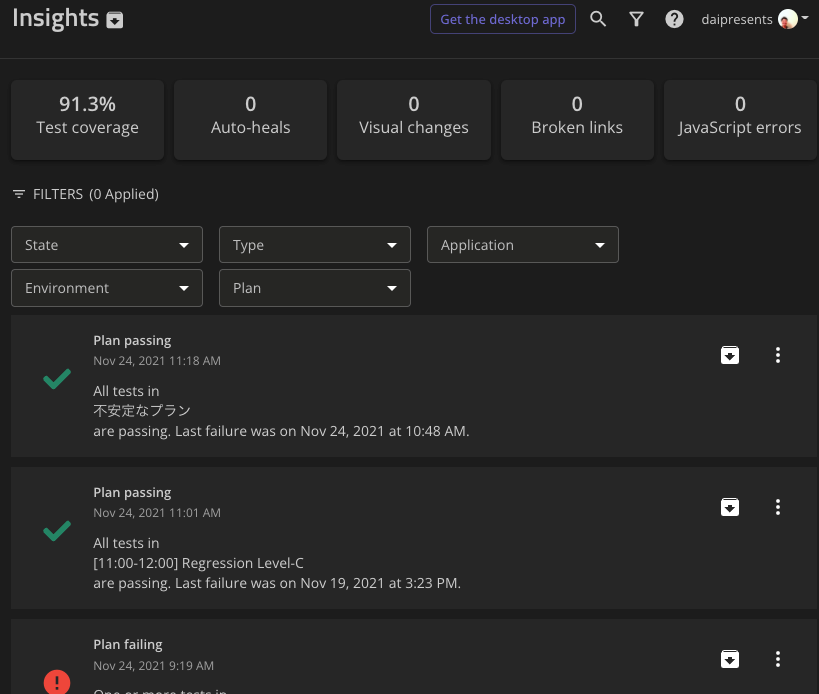Viewport: 819px width, 694px height.
Task: Archive the Plan failing insight
Action: point(730,659)
